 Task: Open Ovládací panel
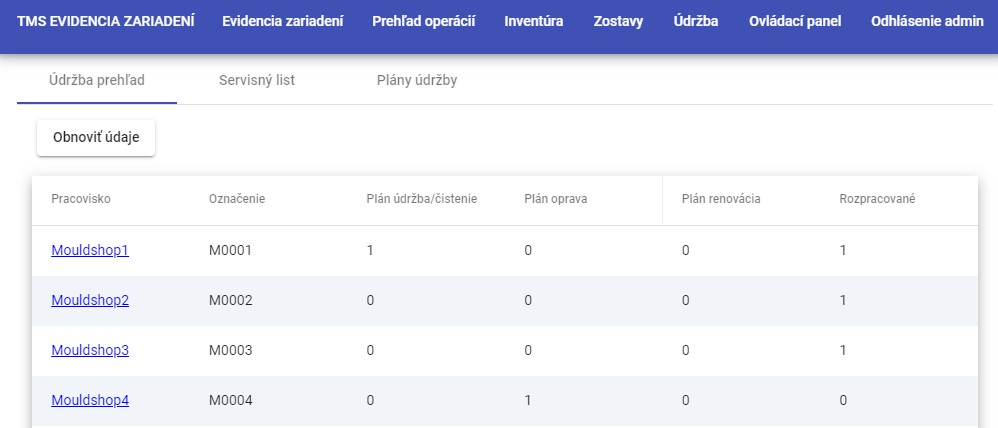pyautogui.click(x=795, y=21)
